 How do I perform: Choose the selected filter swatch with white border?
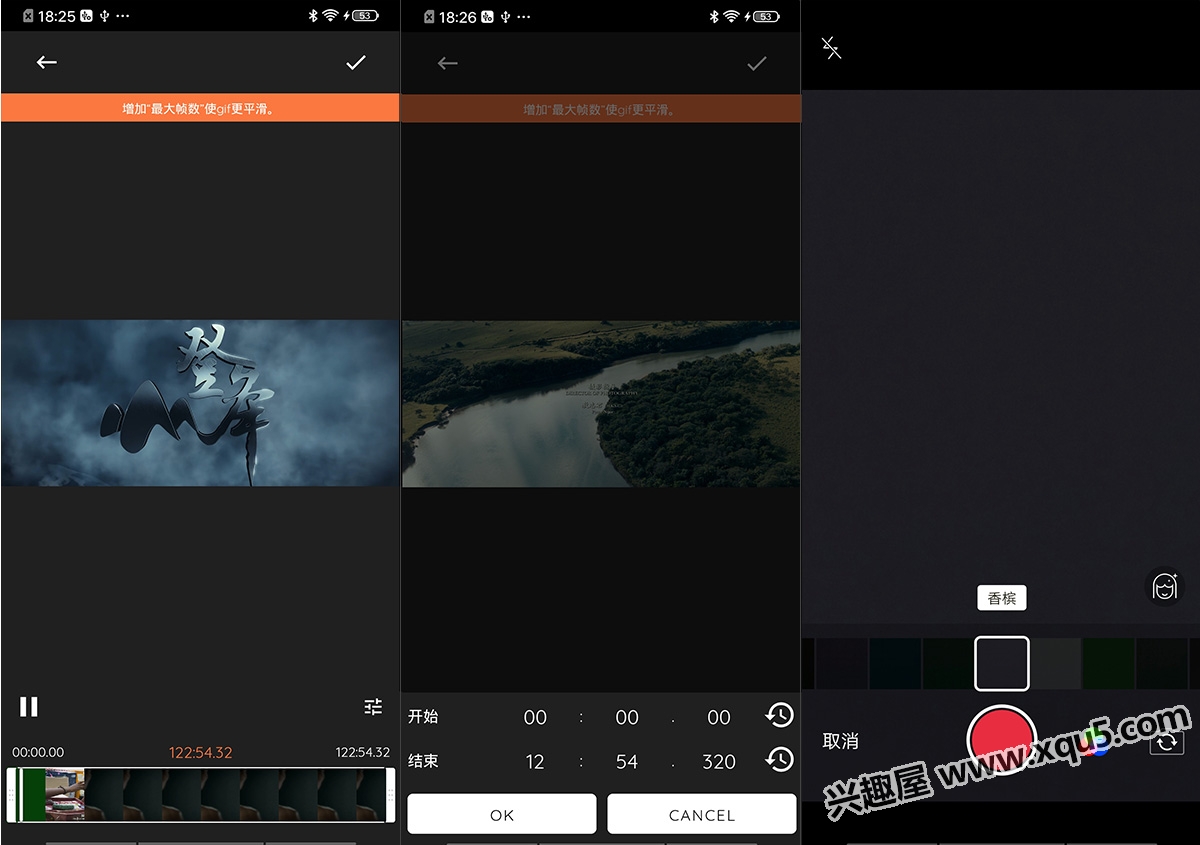pyautogui.click(x=1002, y=663)
